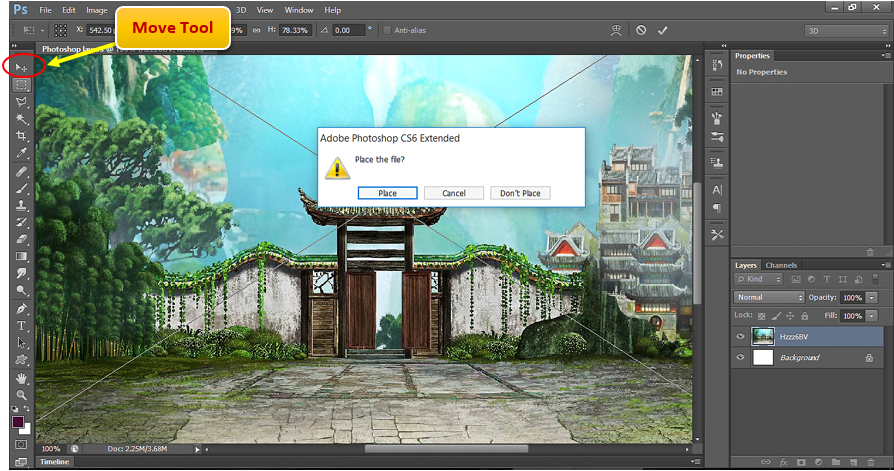Toggle lock all
This screenshot has height=471, width=894.
tap(804, 316)
